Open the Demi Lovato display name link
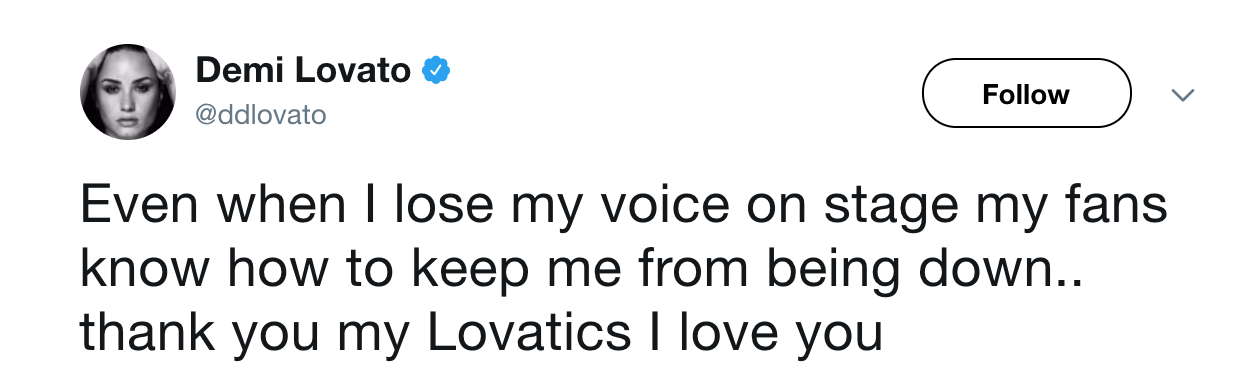 click(304, 71)
